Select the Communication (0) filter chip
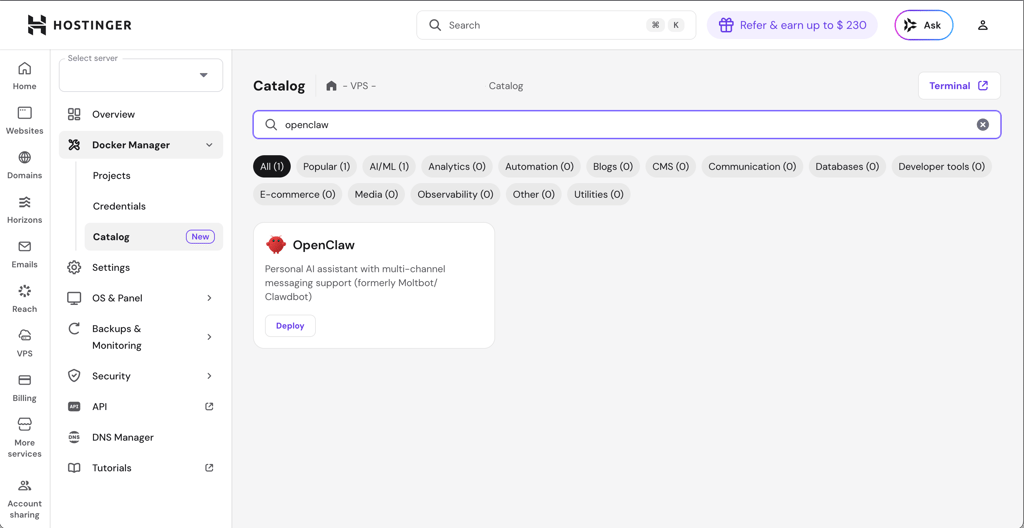The image size is (1024, 528). click(752, 167)
